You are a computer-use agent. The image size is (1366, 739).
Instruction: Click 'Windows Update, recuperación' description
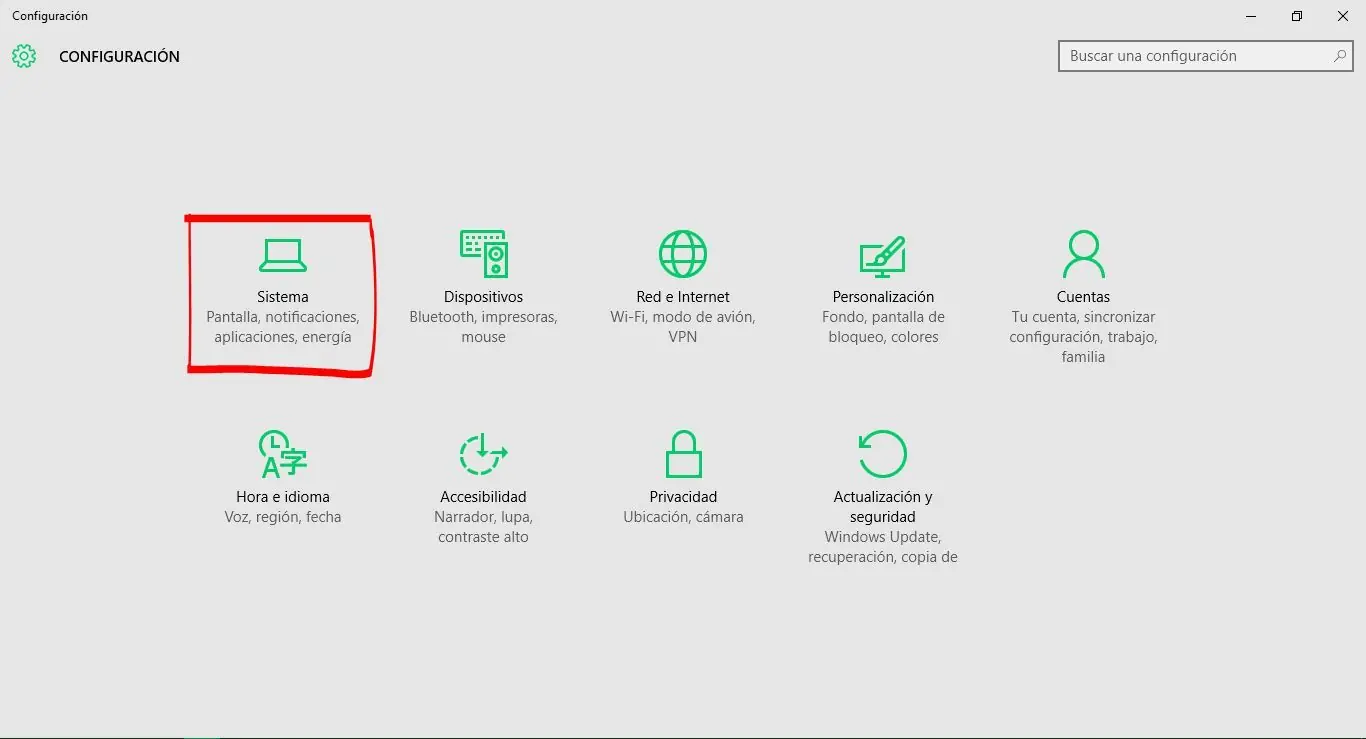coord(883,547)
